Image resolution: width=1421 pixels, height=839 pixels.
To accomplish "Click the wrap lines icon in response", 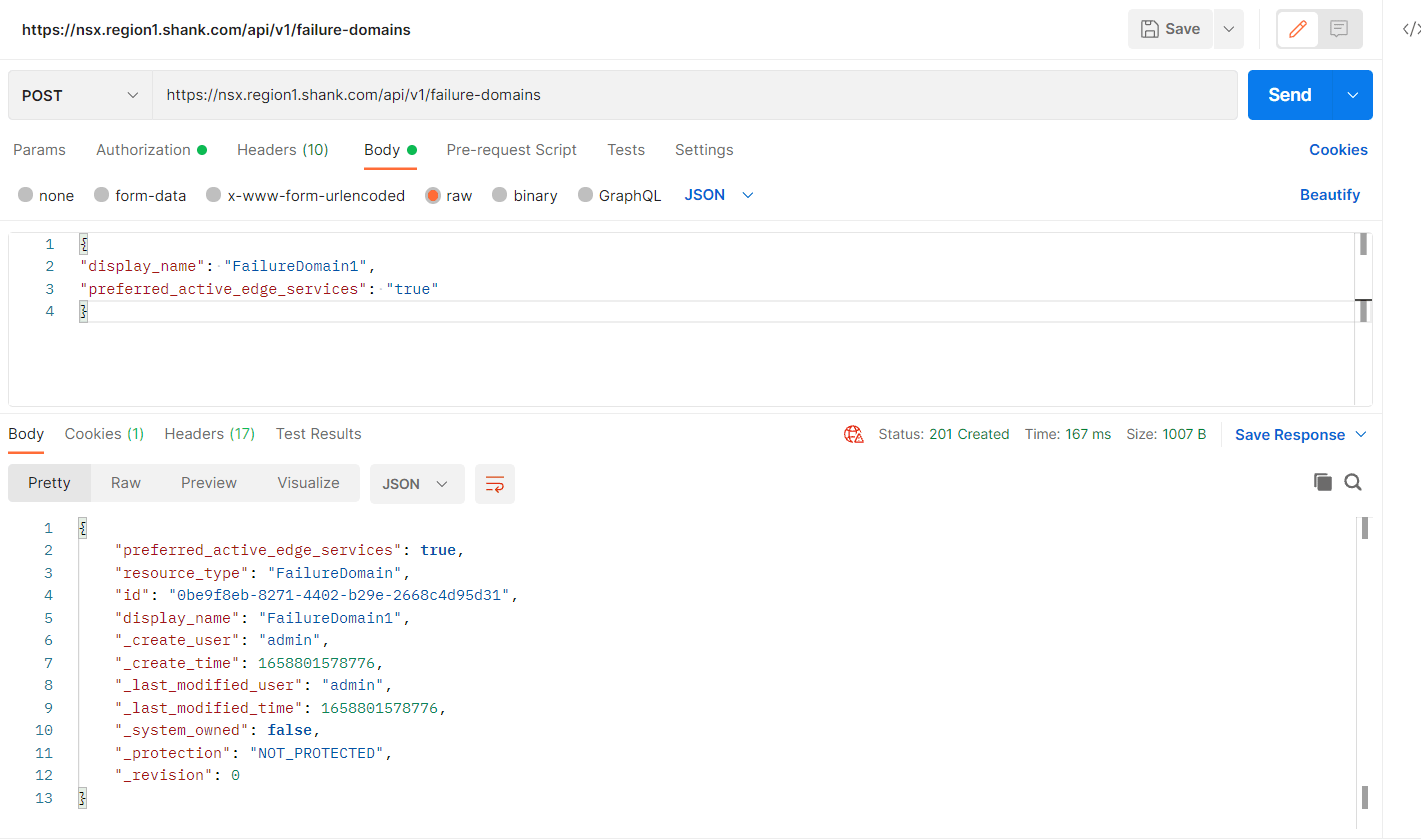I will click(x=494, y=484).
